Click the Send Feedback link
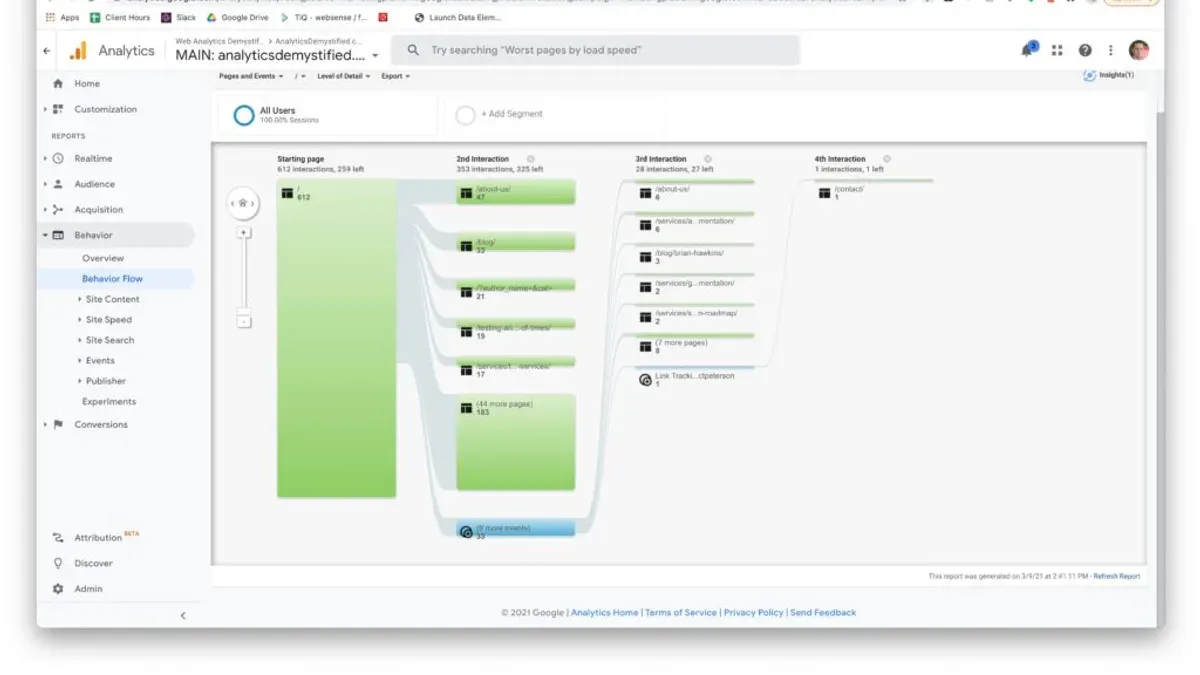This screenshot has width=1200, height=675. pyautogui.click(x=823, y=613)
